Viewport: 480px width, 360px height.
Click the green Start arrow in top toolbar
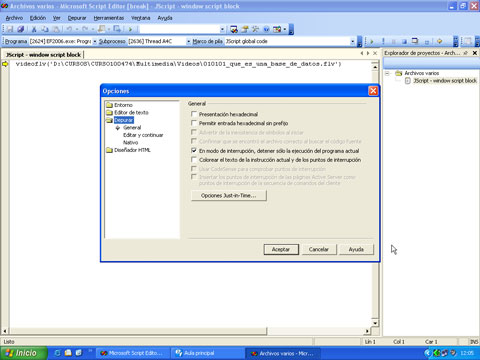130,29
